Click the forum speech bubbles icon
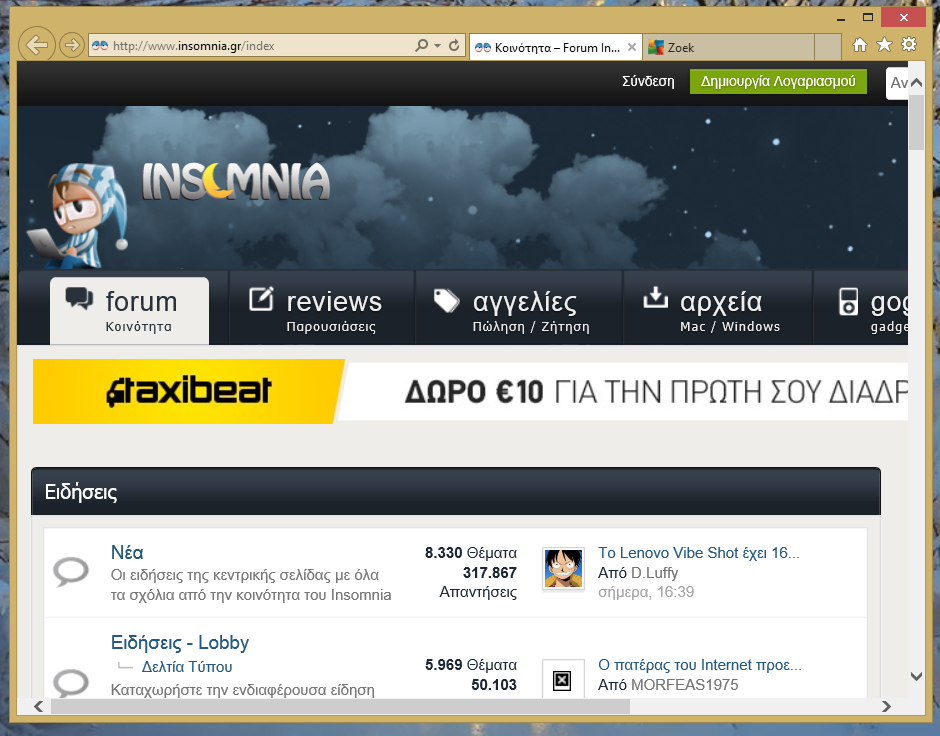 79,298
